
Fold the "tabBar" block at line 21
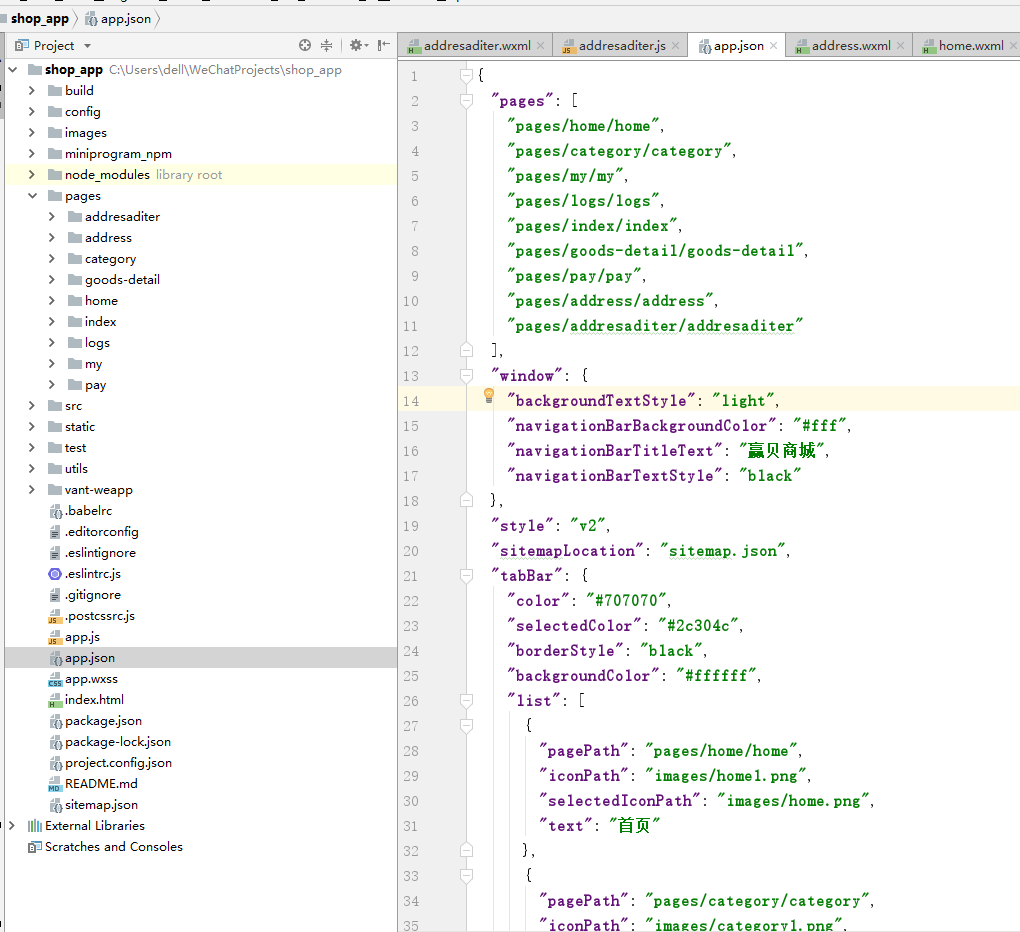point(466,576)
